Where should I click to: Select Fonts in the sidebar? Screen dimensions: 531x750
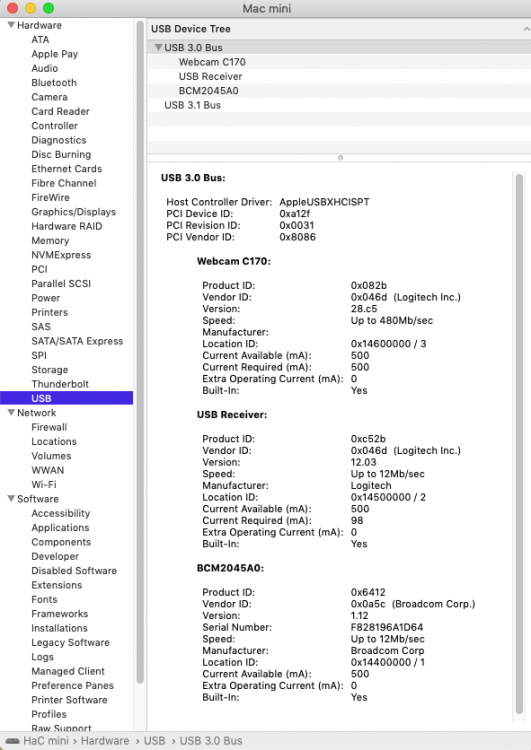pyautogui.click(x=44, y=599)
